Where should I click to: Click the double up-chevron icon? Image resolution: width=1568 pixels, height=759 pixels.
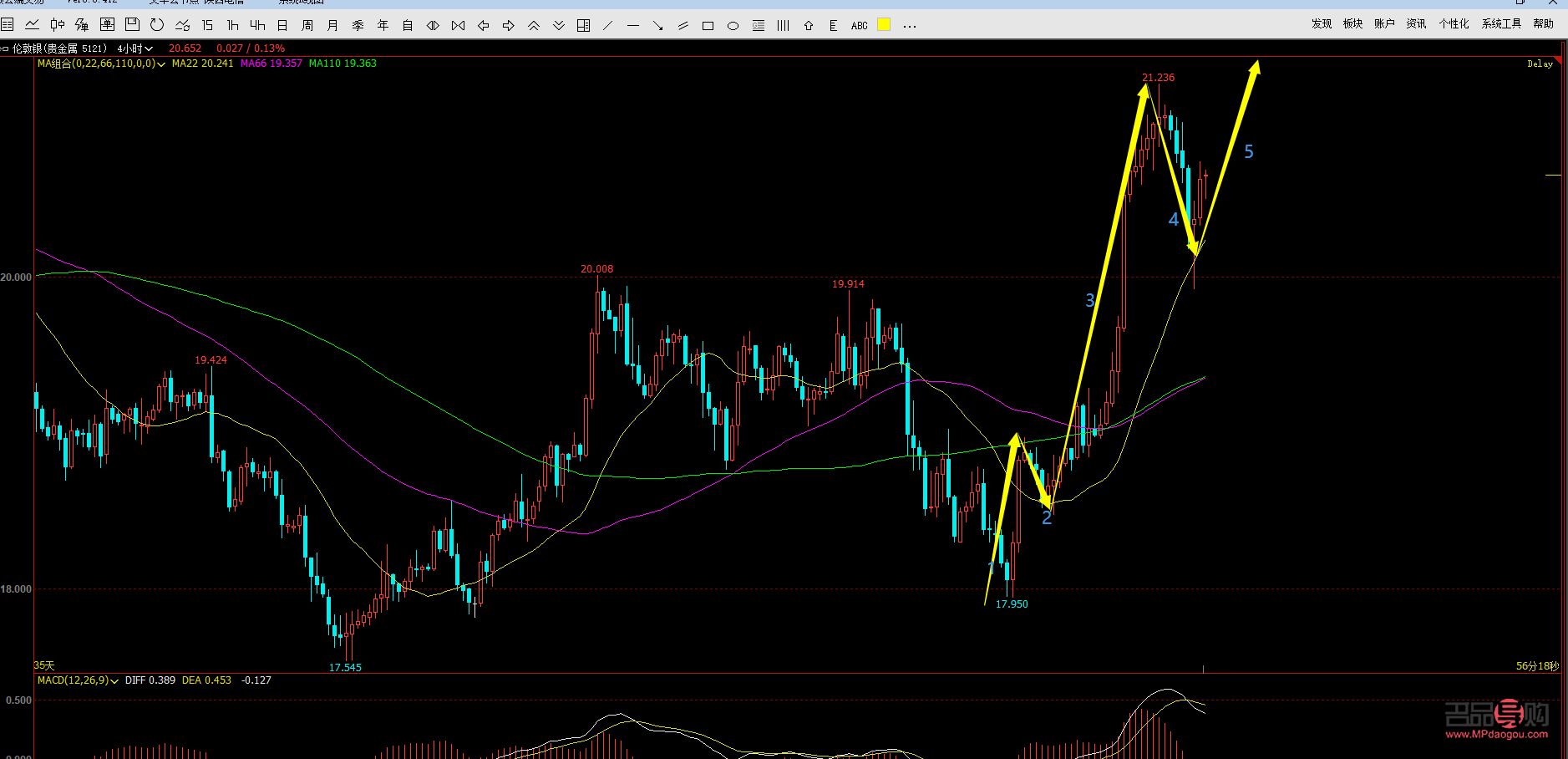point(533,25)
